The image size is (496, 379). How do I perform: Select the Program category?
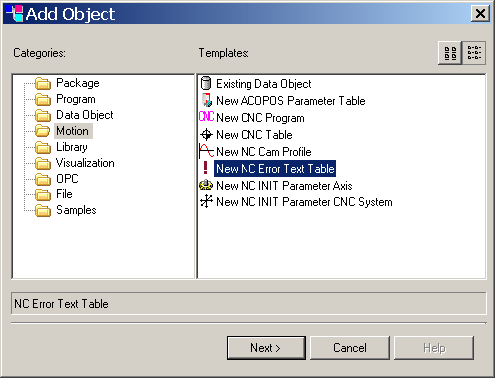pos(76,99)
